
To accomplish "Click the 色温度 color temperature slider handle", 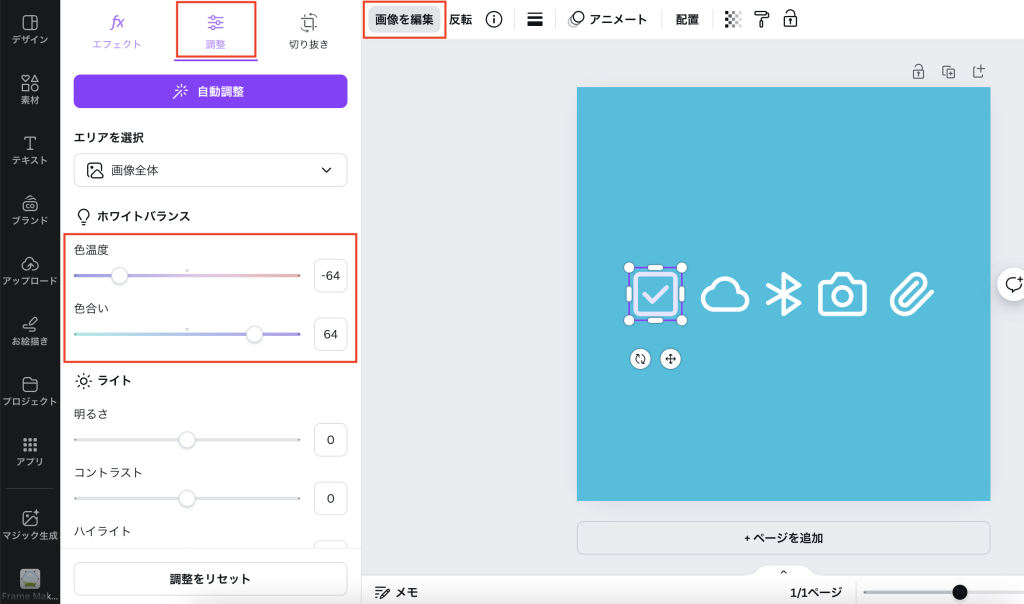I will [x=119, y=275].
